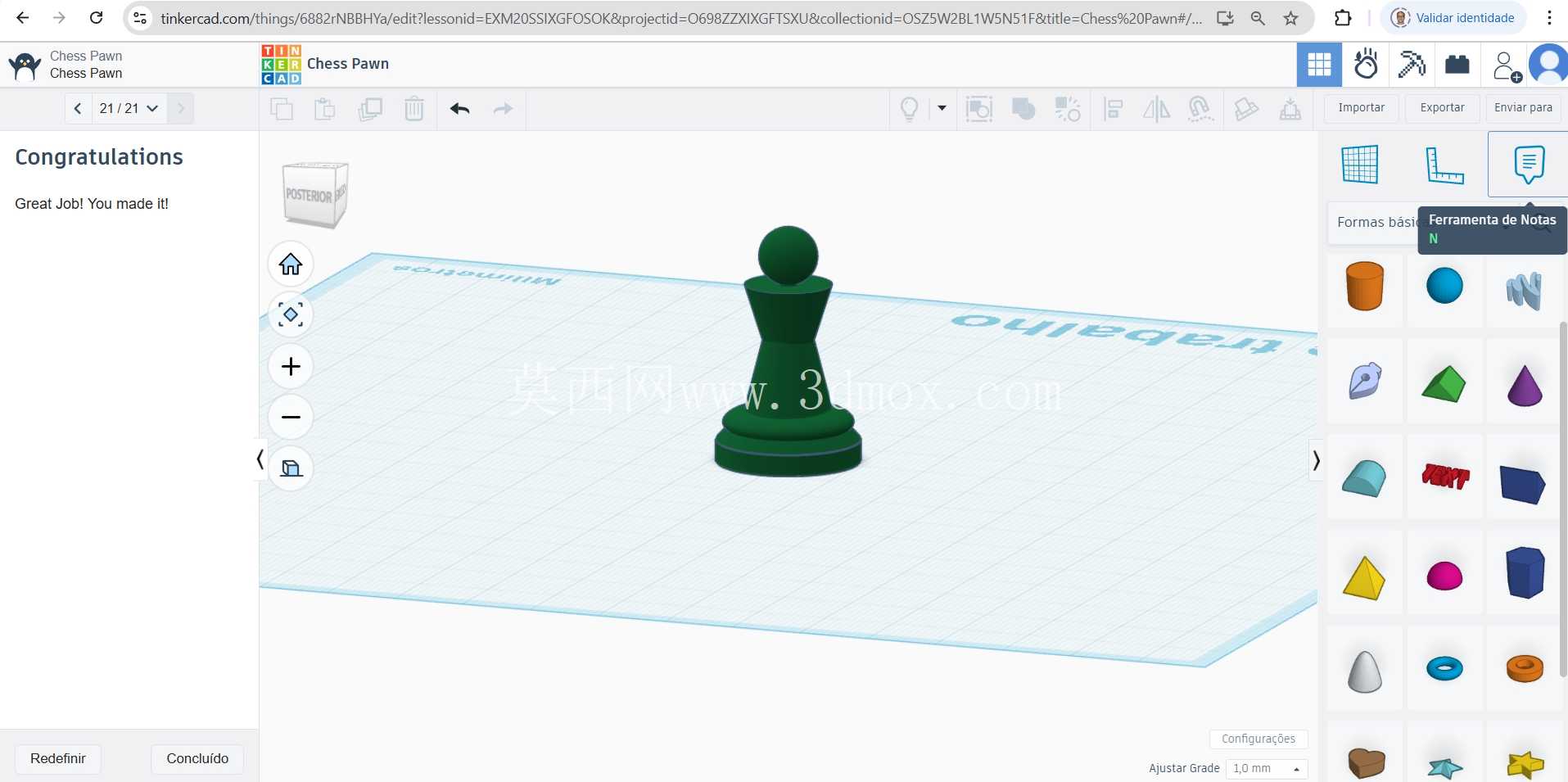Open the browser extensions puzzle icon
The width and height of the screenshot is (1568, 782).
point(1343,17)
